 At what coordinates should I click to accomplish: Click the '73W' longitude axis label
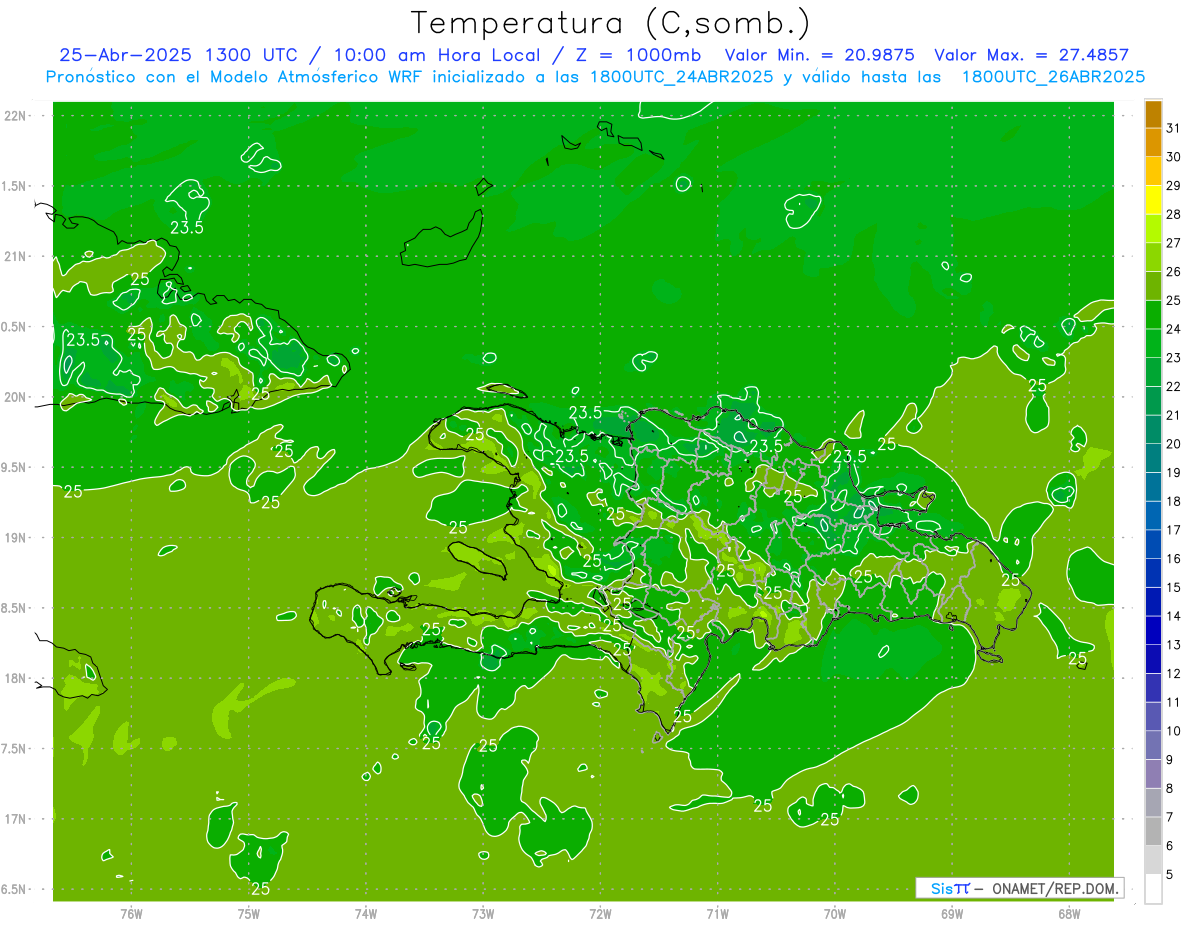483,913
